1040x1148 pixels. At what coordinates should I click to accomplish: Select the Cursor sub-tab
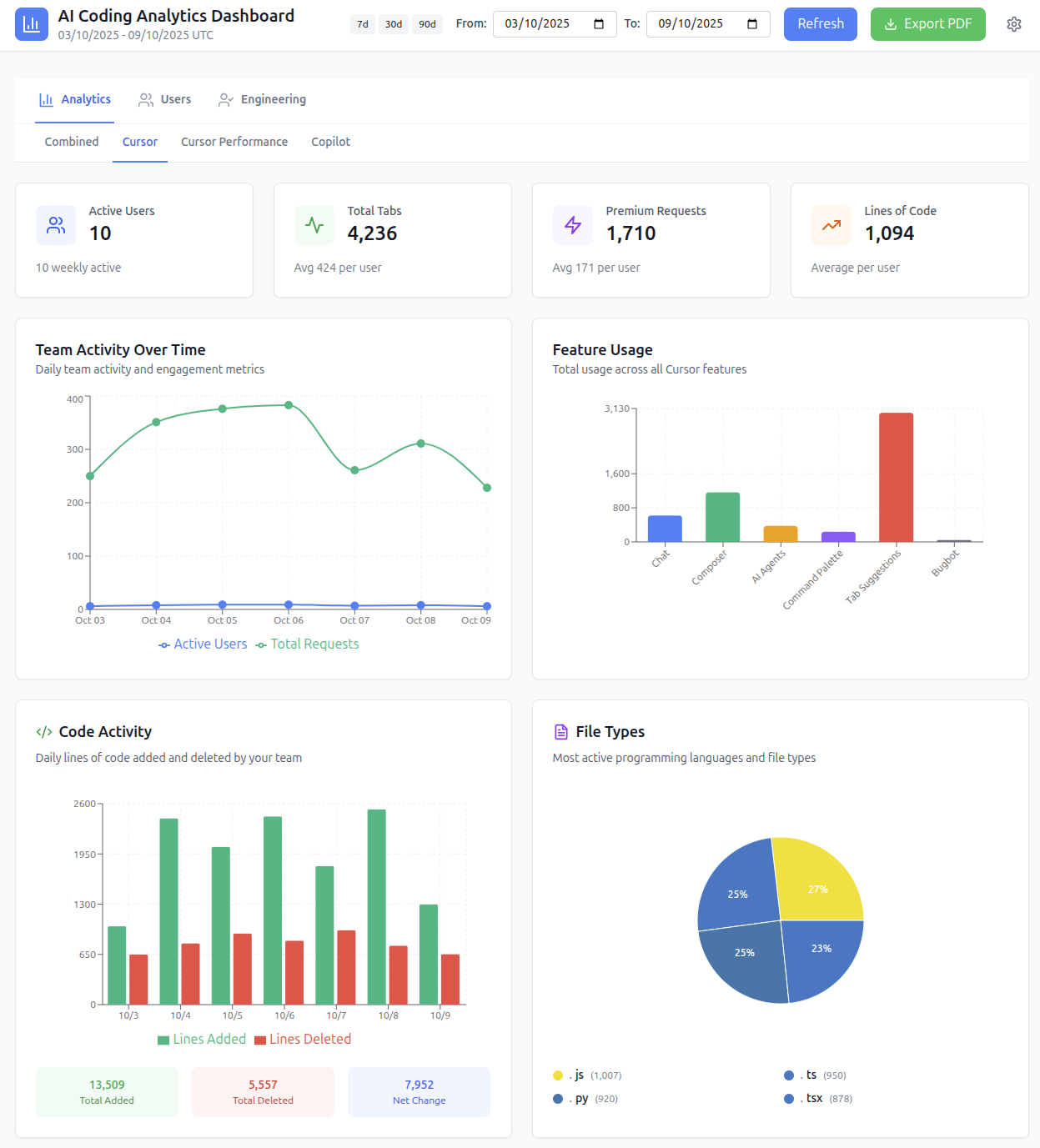[140, 142]
